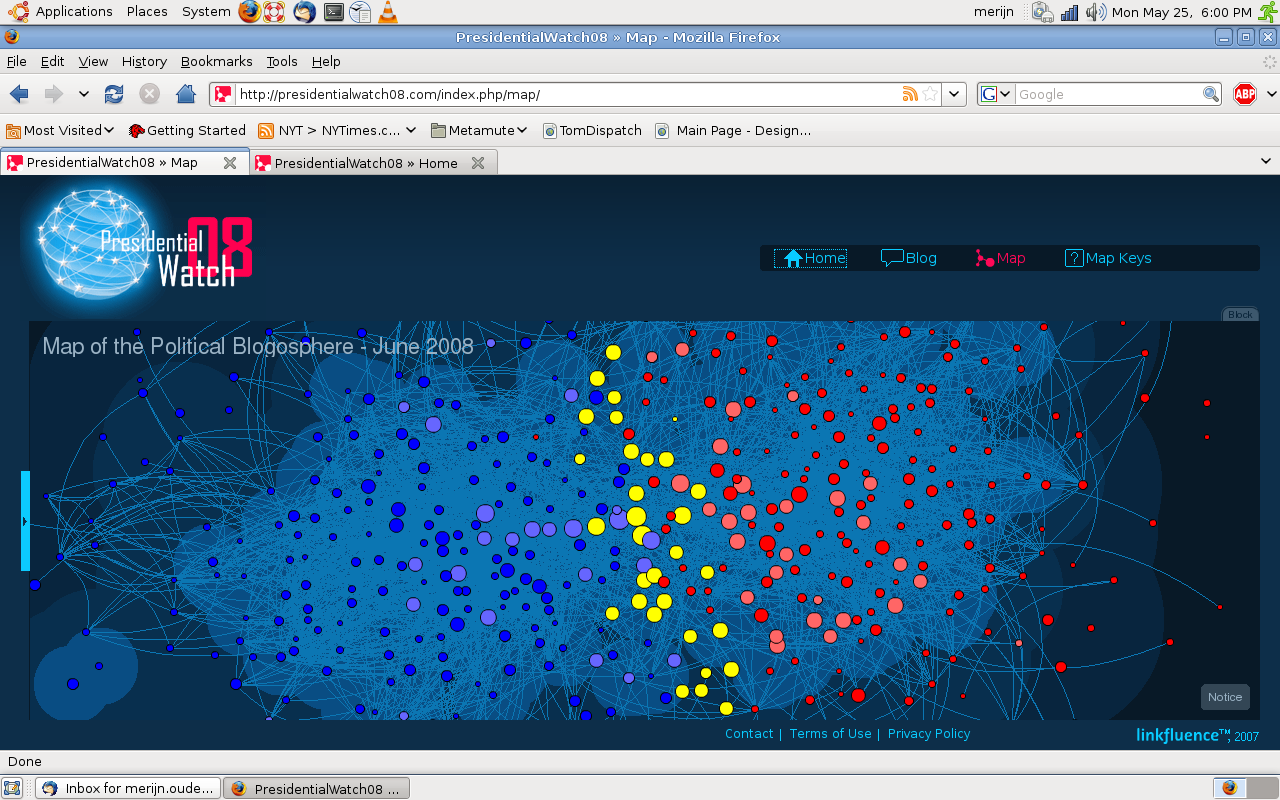Bookmark page with the star icon
This screenshot has height=800, width=1280.
[930, 94]
